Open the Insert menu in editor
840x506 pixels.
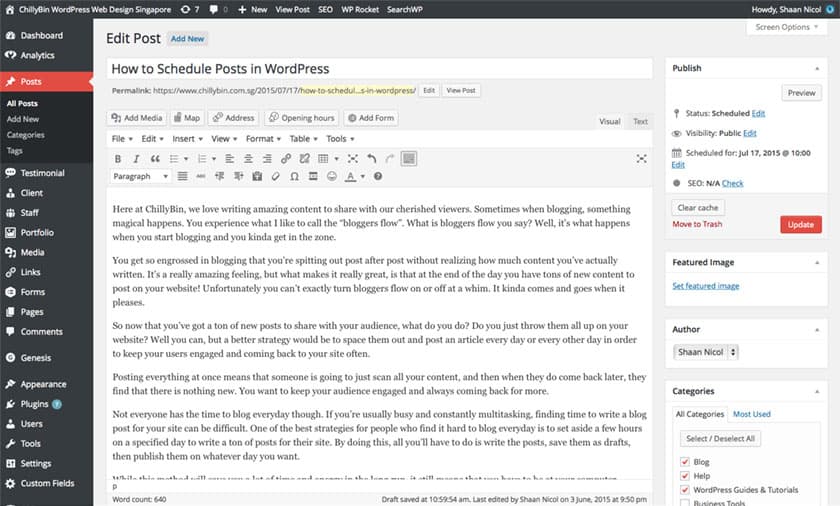pos(188,139)
